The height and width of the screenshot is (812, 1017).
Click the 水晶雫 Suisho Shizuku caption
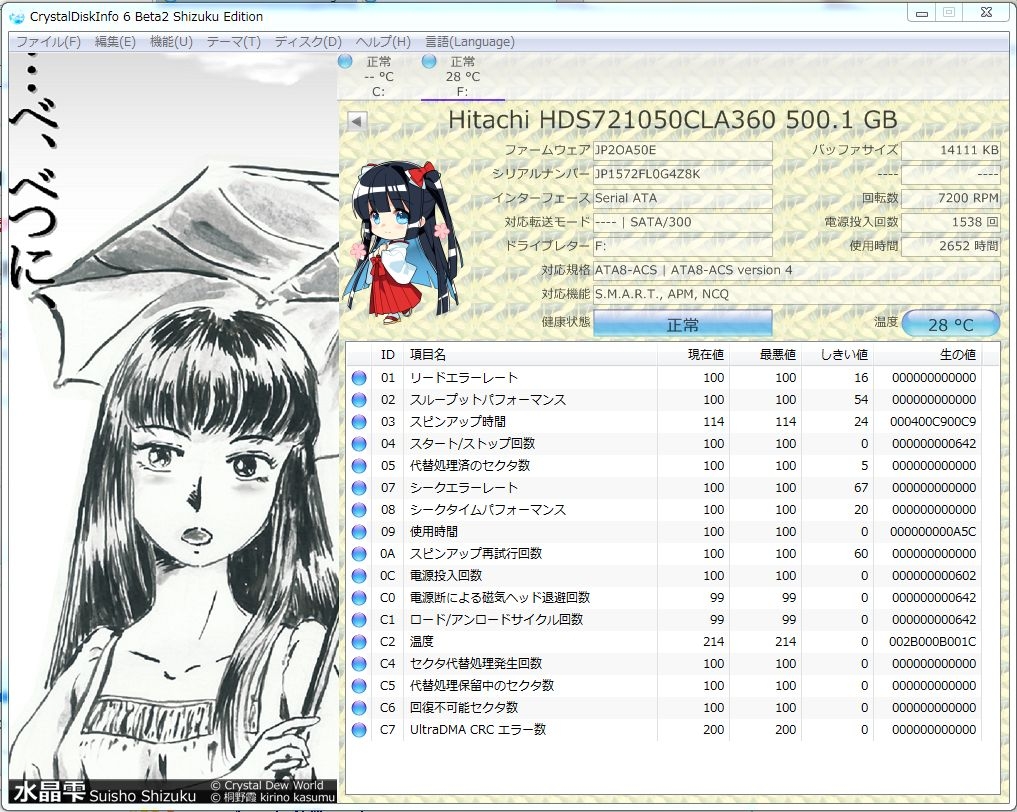click(104, 793)
